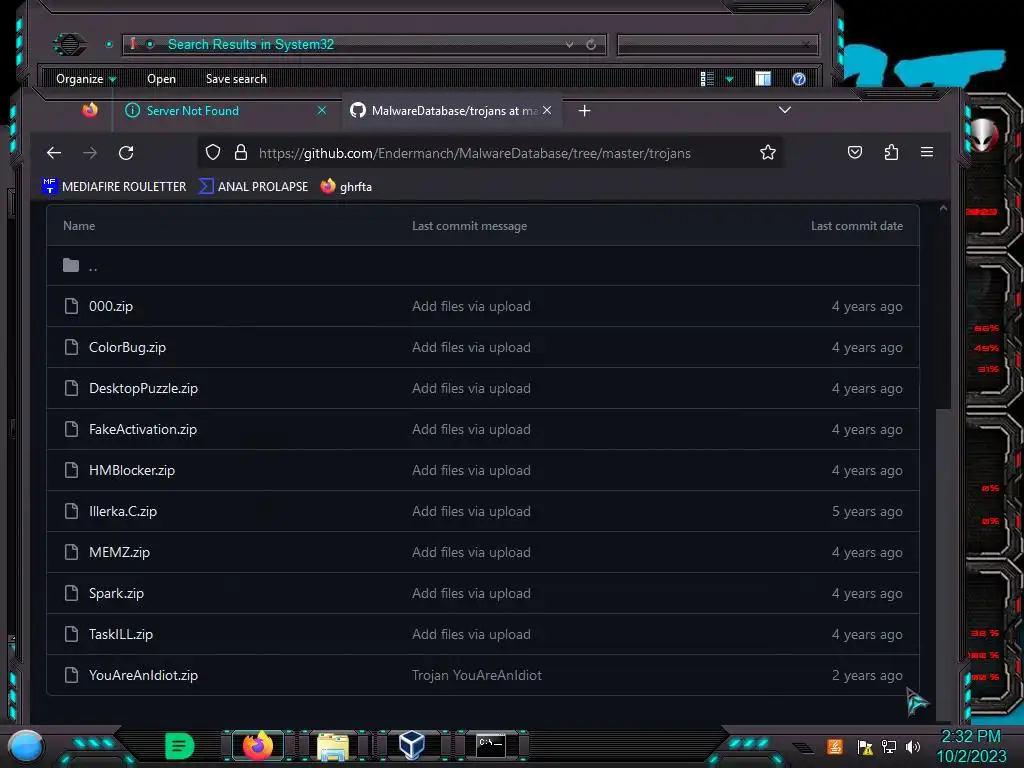Close the MalwareDatabase tab
1024x768 pixels.
[x=547, y=110]
